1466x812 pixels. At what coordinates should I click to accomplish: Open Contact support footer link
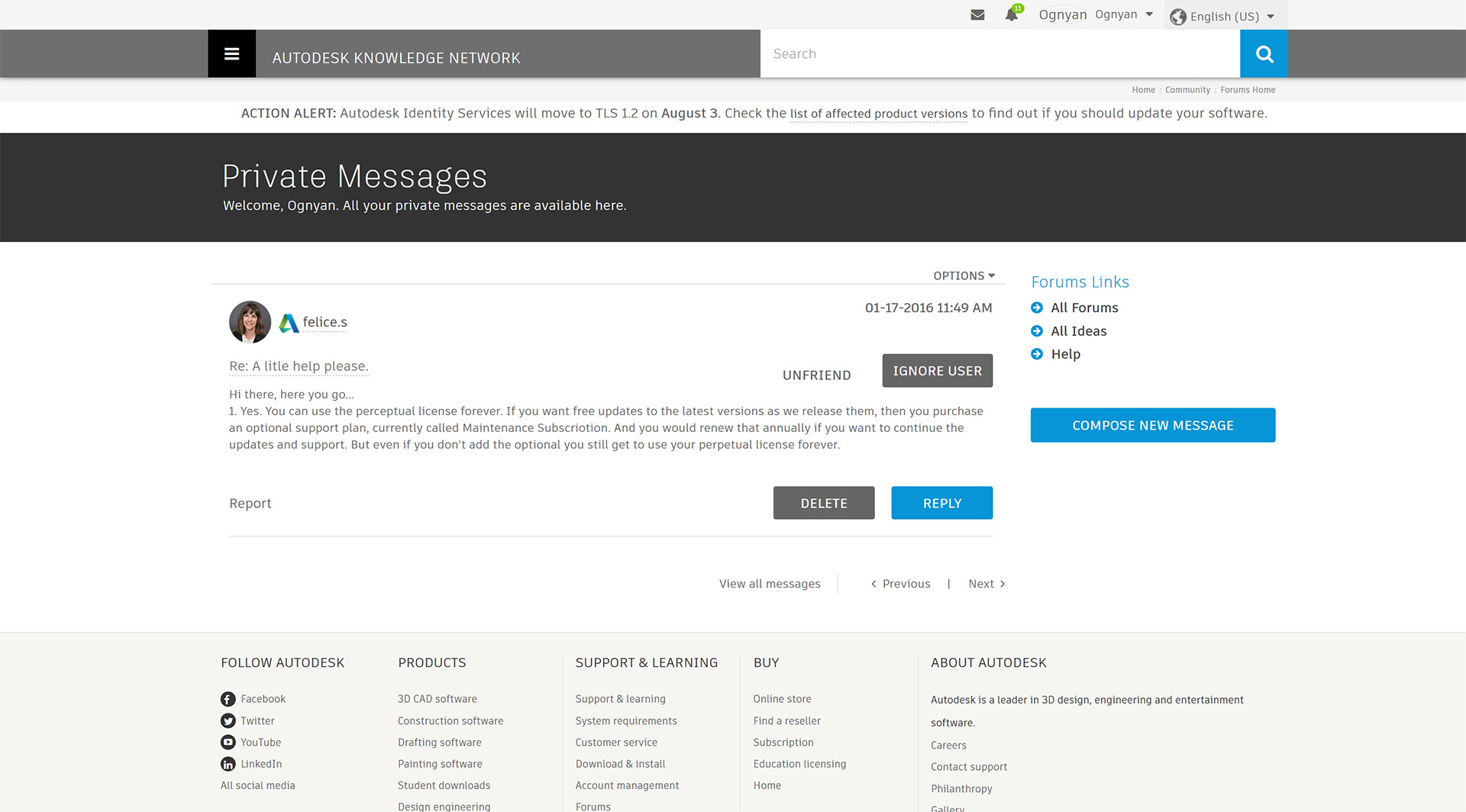click(969, 767)
